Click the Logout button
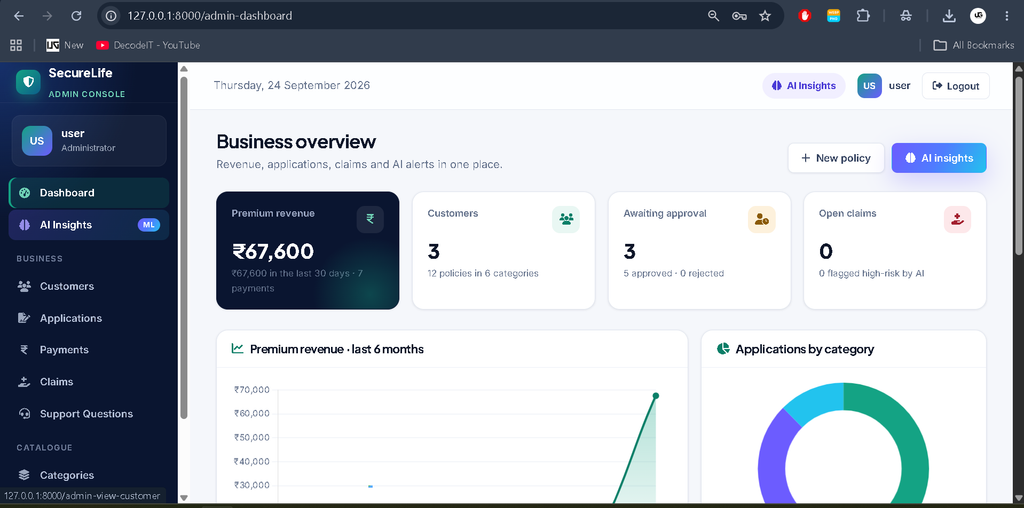This screenshot has width=1024, height=508. pos(955,86)
